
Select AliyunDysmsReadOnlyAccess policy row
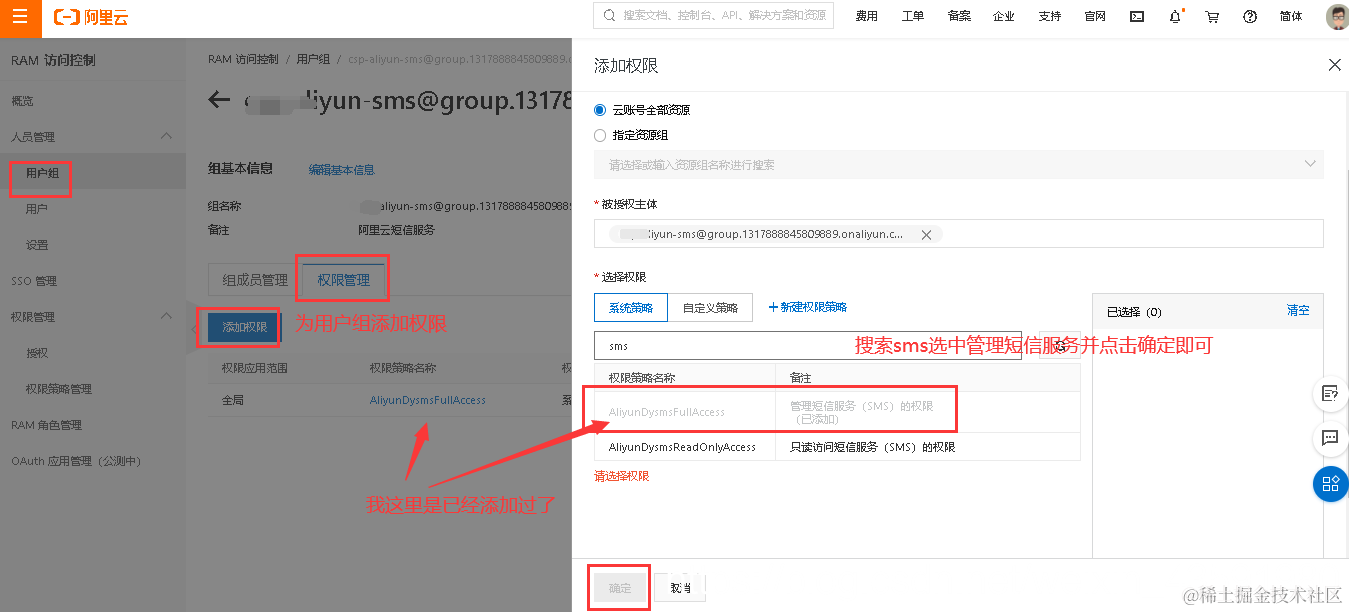coord(837,447)
